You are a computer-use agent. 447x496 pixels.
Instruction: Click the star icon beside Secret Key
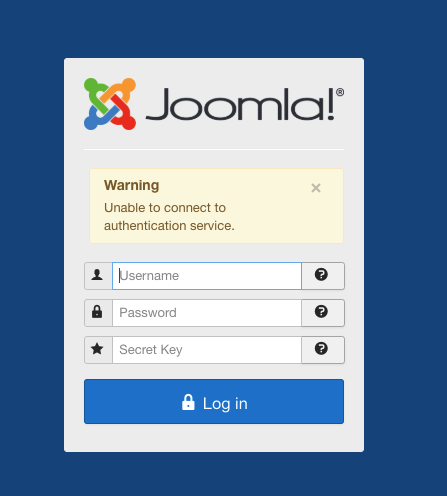[x=97, y=349]
